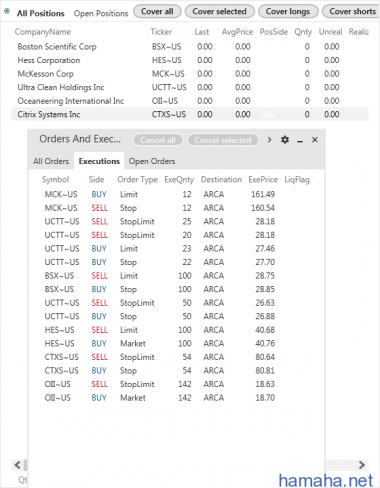Select the Hess Corporation position row

click(190, 60)
